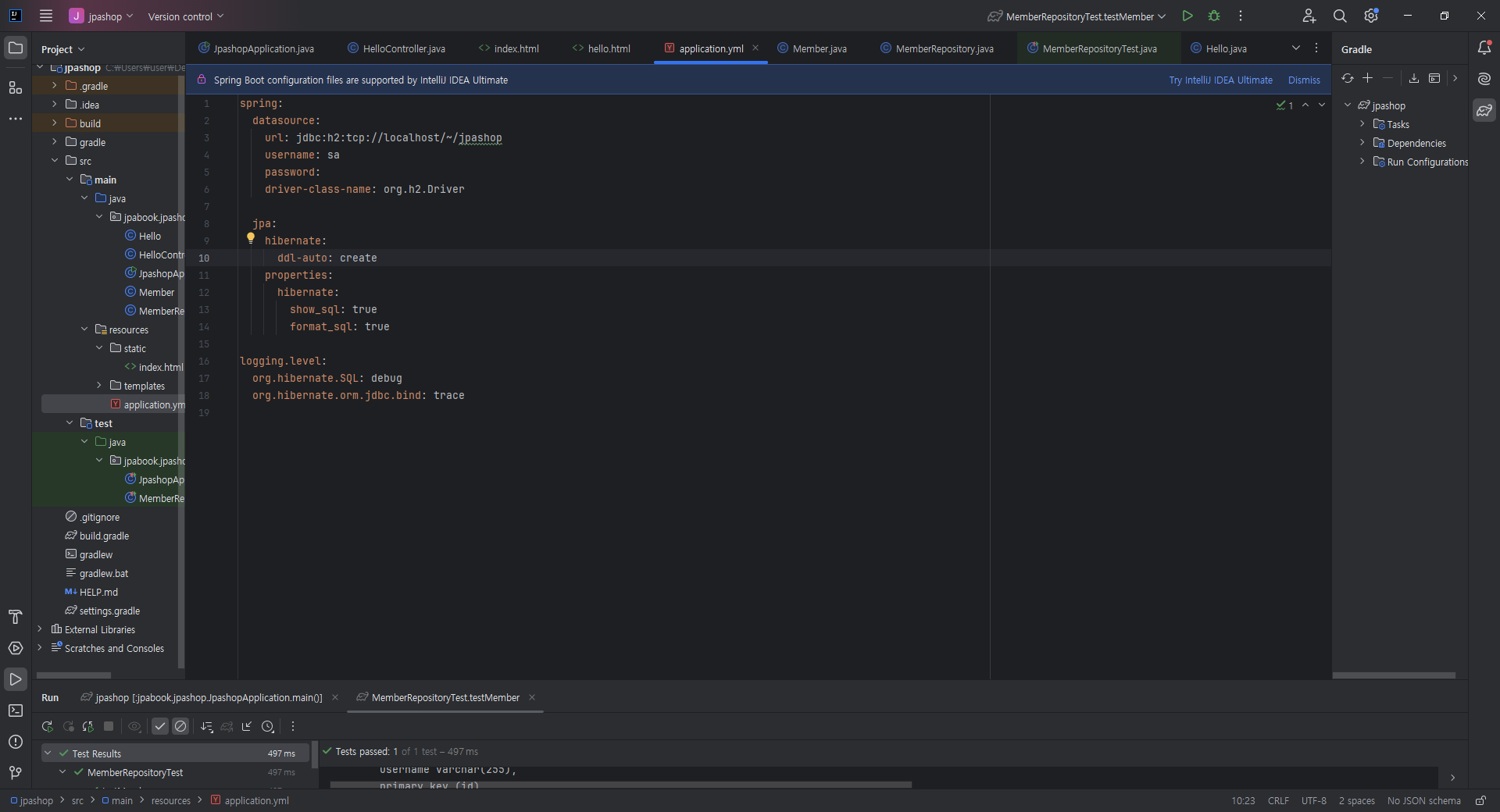Image resolution: width=1500 pixels, height=812 pixels.
Task: Toggle file read-only lock in status bar
Action: [x=1480, y=800]
